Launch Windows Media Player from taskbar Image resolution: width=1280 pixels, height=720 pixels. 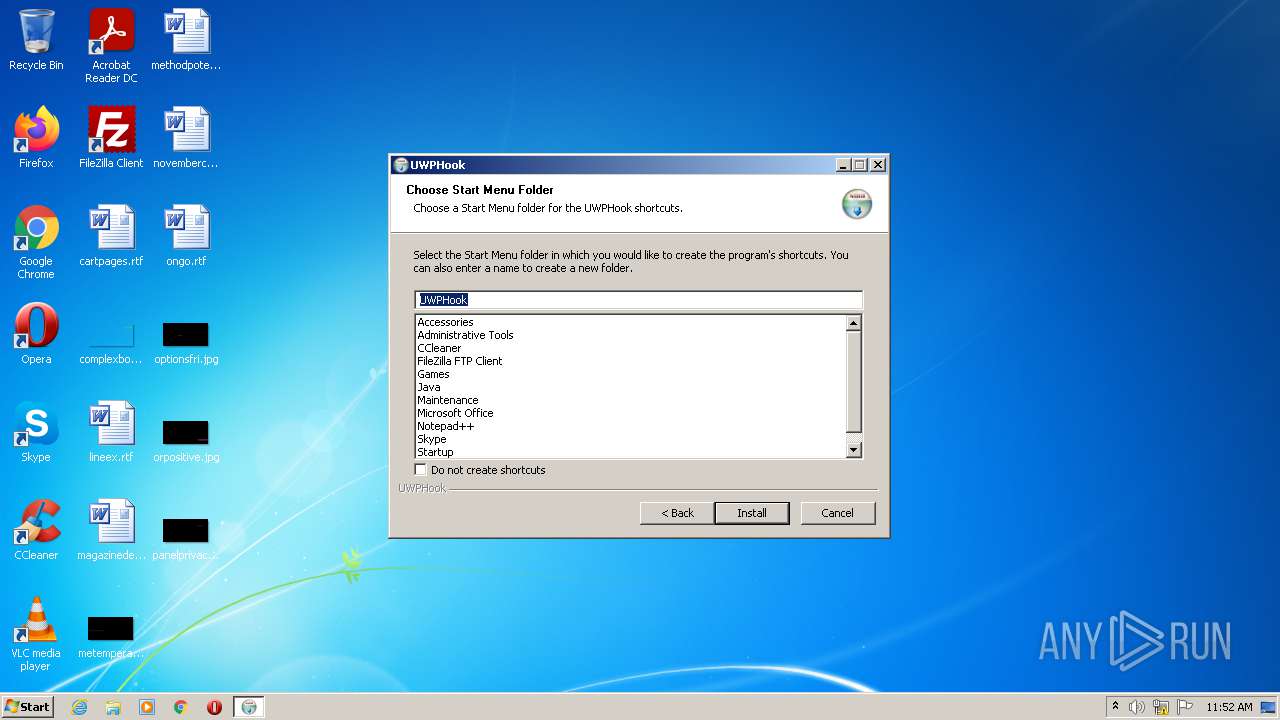point(147,707)
